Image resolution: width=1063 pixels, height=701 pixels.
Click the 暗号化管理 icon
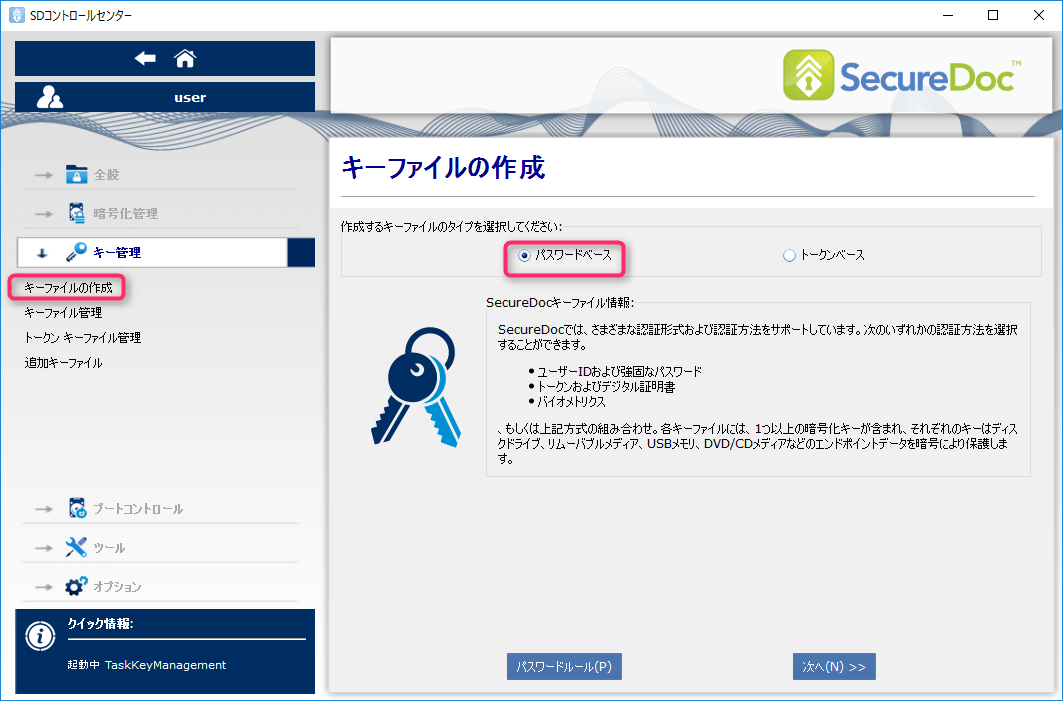77,213
